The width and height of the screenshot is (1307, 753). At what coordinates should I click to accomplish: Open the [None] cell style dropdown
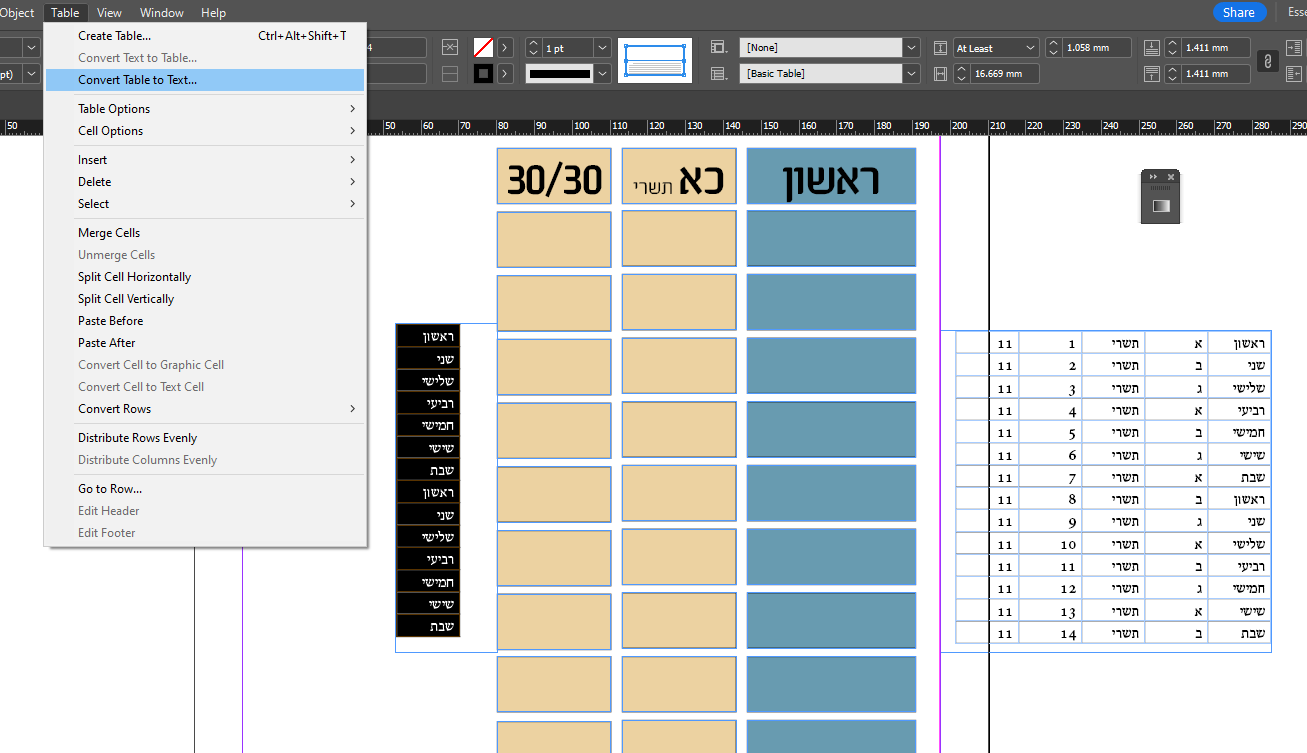tap(911, 47)
